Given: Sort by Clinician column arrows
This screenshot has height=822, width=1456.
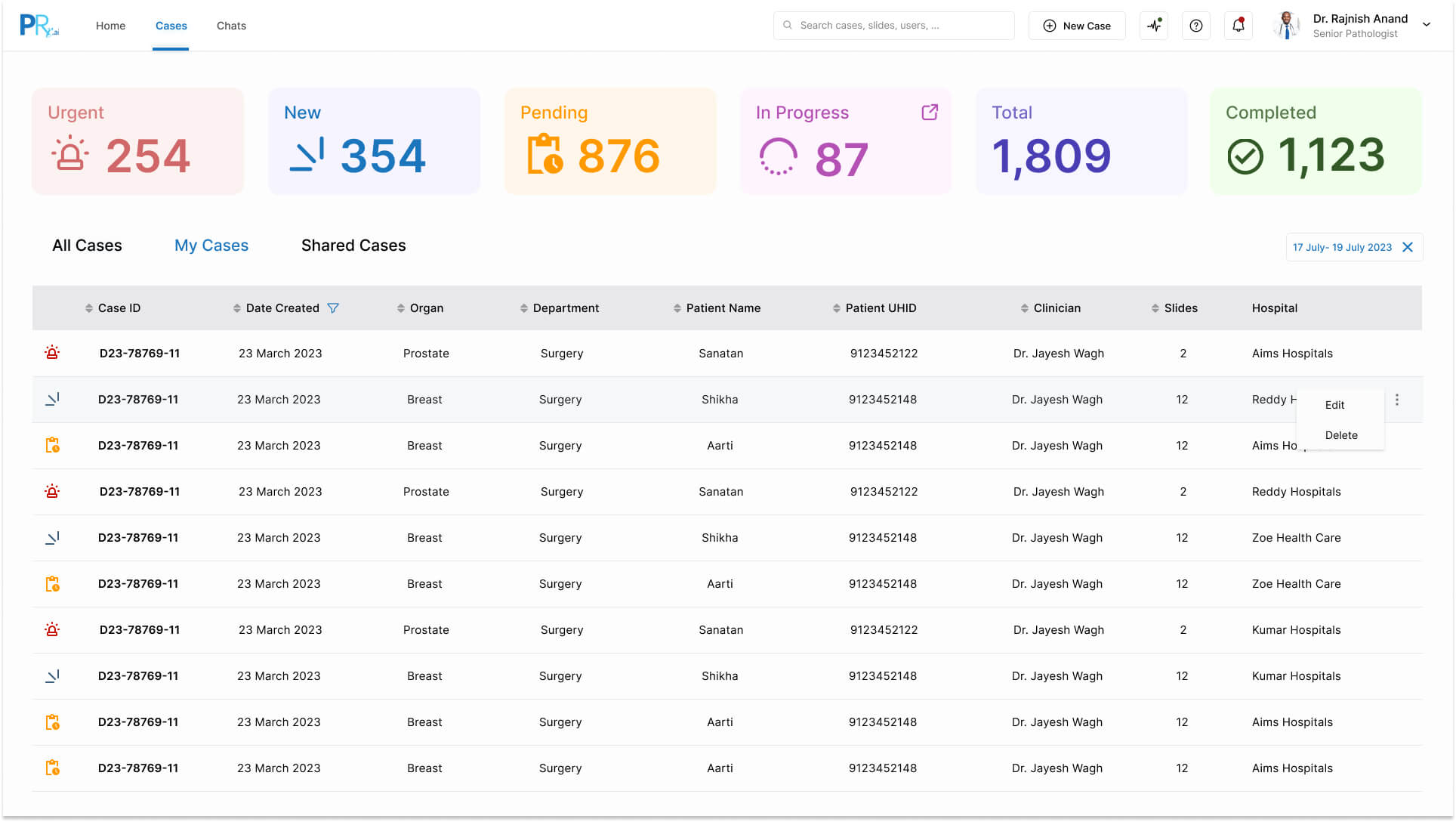Looking at the screenshot, I should tap(1025, 308).
